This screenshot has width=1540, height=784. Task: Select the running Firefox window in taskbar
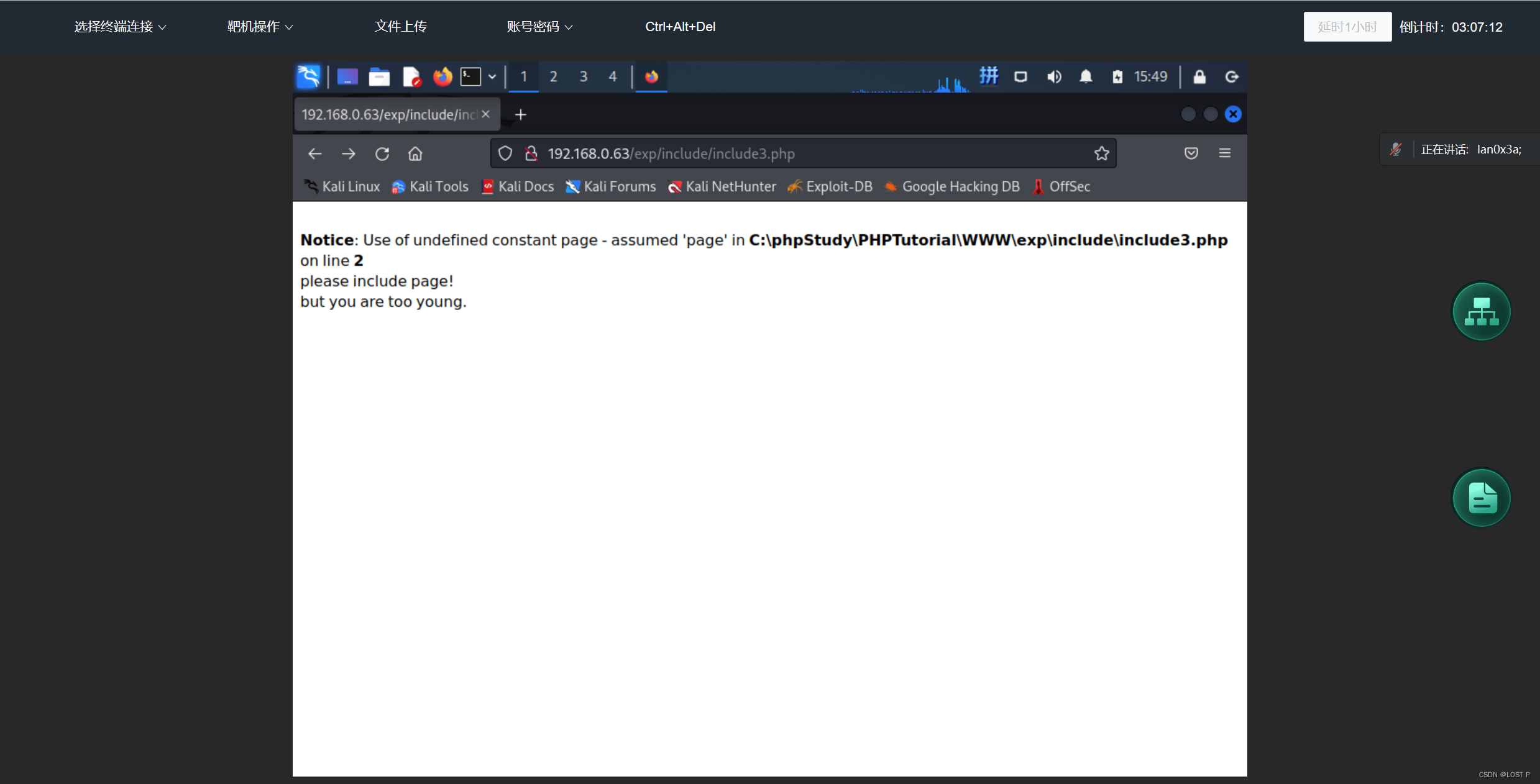(x=651, y=76)
